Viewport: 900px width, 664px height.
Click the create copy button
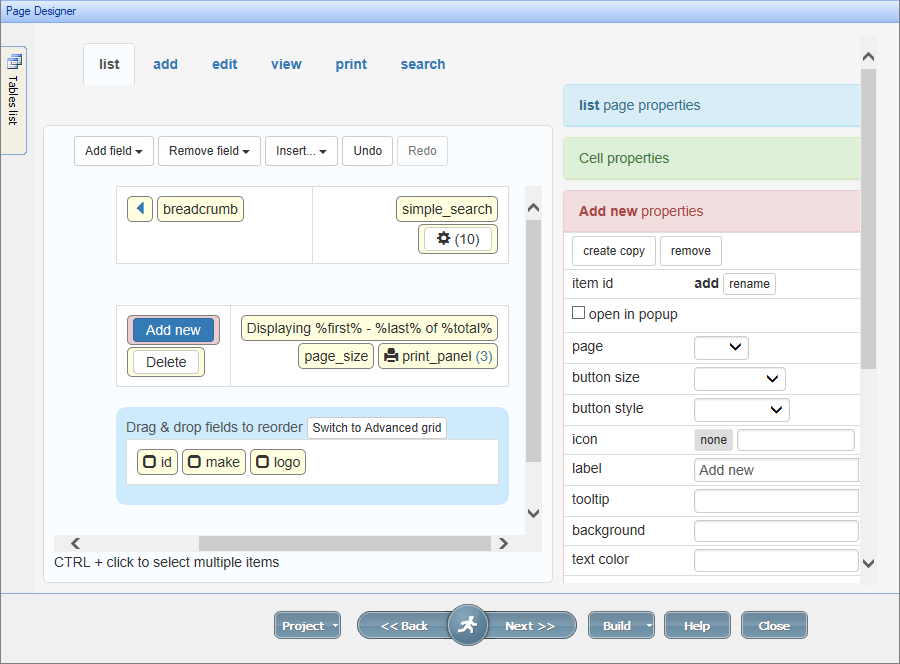[x=614, y=251]
